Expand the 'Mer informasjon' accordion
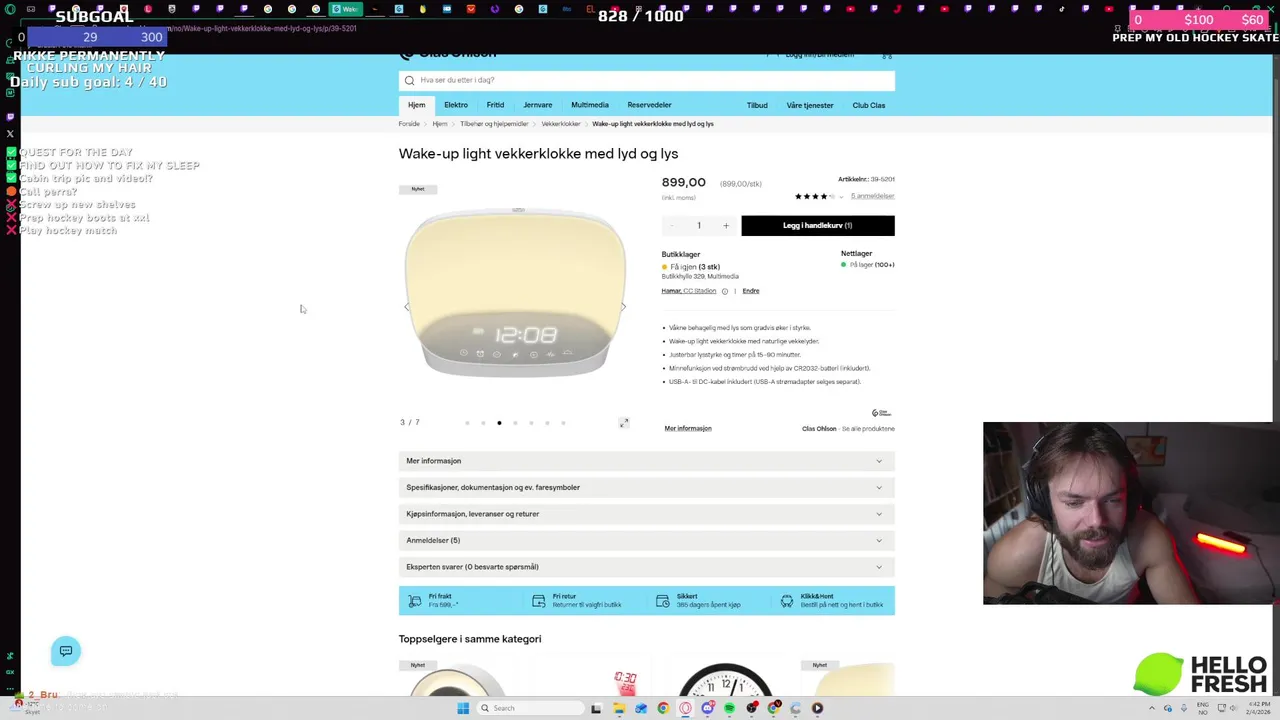Image resolution: width=1280 pixels, height=720 pixels. click(x=646, y=461)
